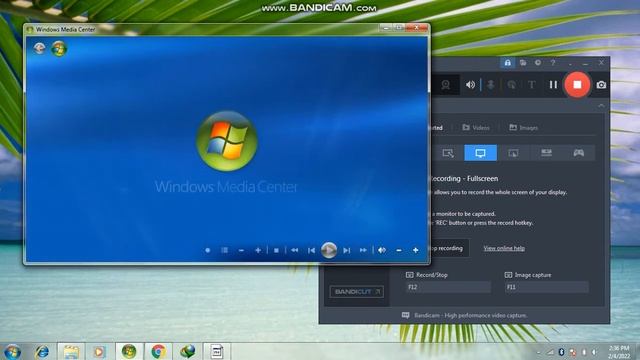
Task: Toggle the mouse cursor effect in Bandicam
Action: [x=511, y=84]
